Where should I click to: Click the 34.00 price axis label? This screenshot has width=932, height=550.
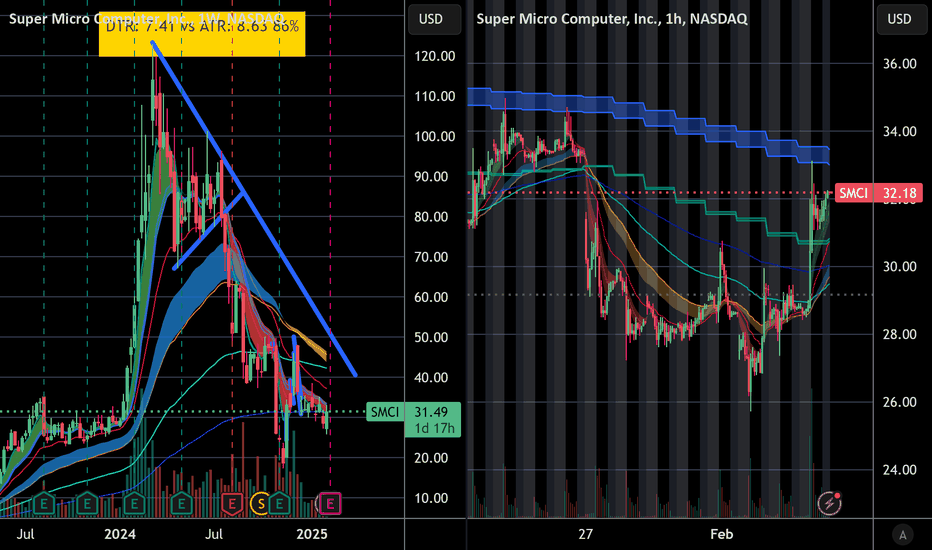pos(899,131)
